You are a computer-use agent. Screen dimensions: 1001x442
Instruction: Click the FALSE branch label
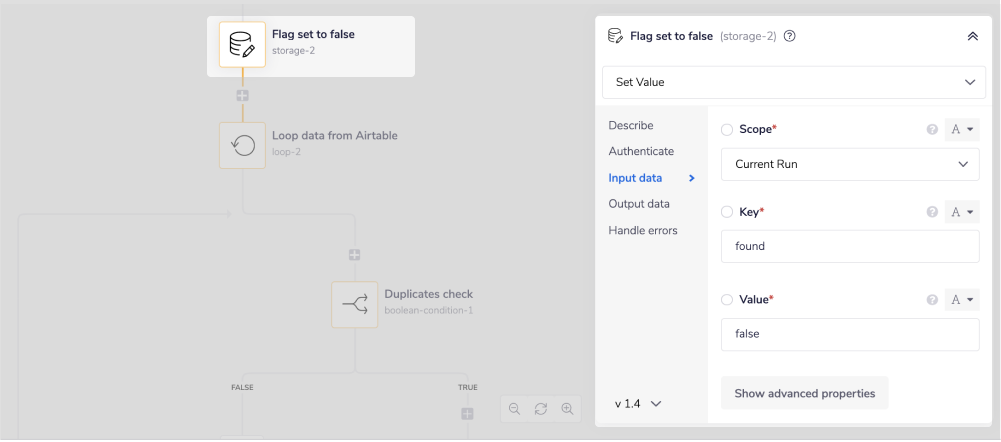242,387
